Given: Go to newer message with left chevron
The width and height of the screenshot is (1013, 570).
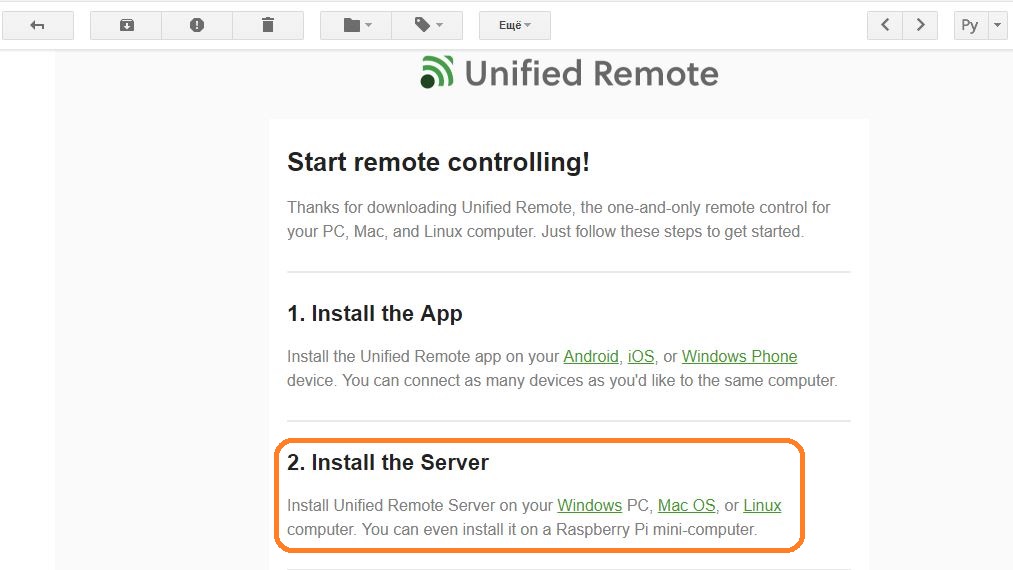Looking at the screenshot, I should coord(885,25).
